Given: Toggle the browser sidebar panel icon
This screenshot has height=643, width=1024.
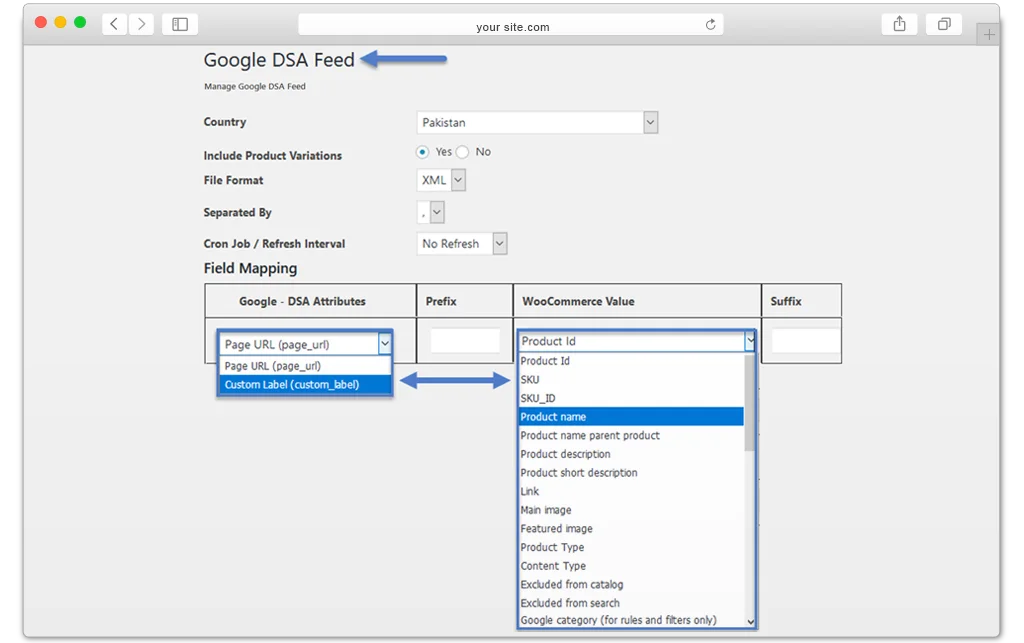Looking at the screenshot, I should pyautogui.click(x=180, y=24).
